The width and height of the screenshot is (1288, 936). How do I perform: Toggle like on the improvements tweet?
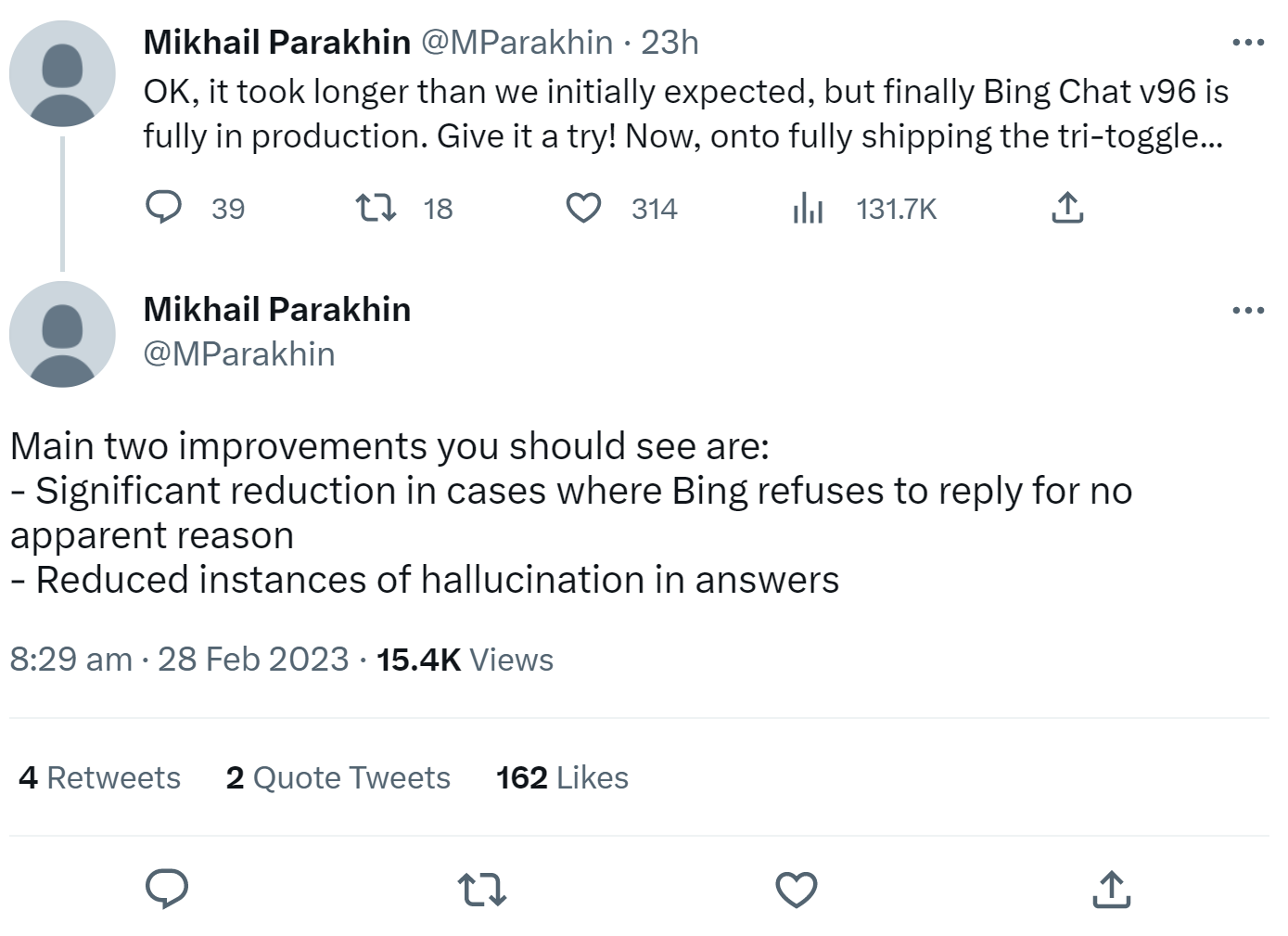797,890
